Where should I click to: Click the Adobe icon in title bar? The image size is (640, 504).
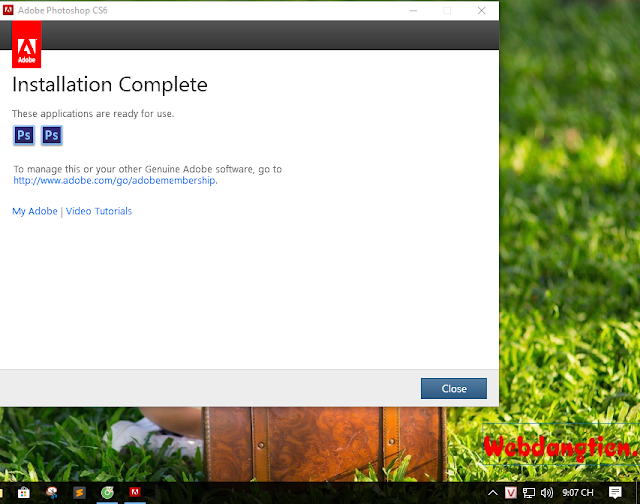[x=8, y=10]
